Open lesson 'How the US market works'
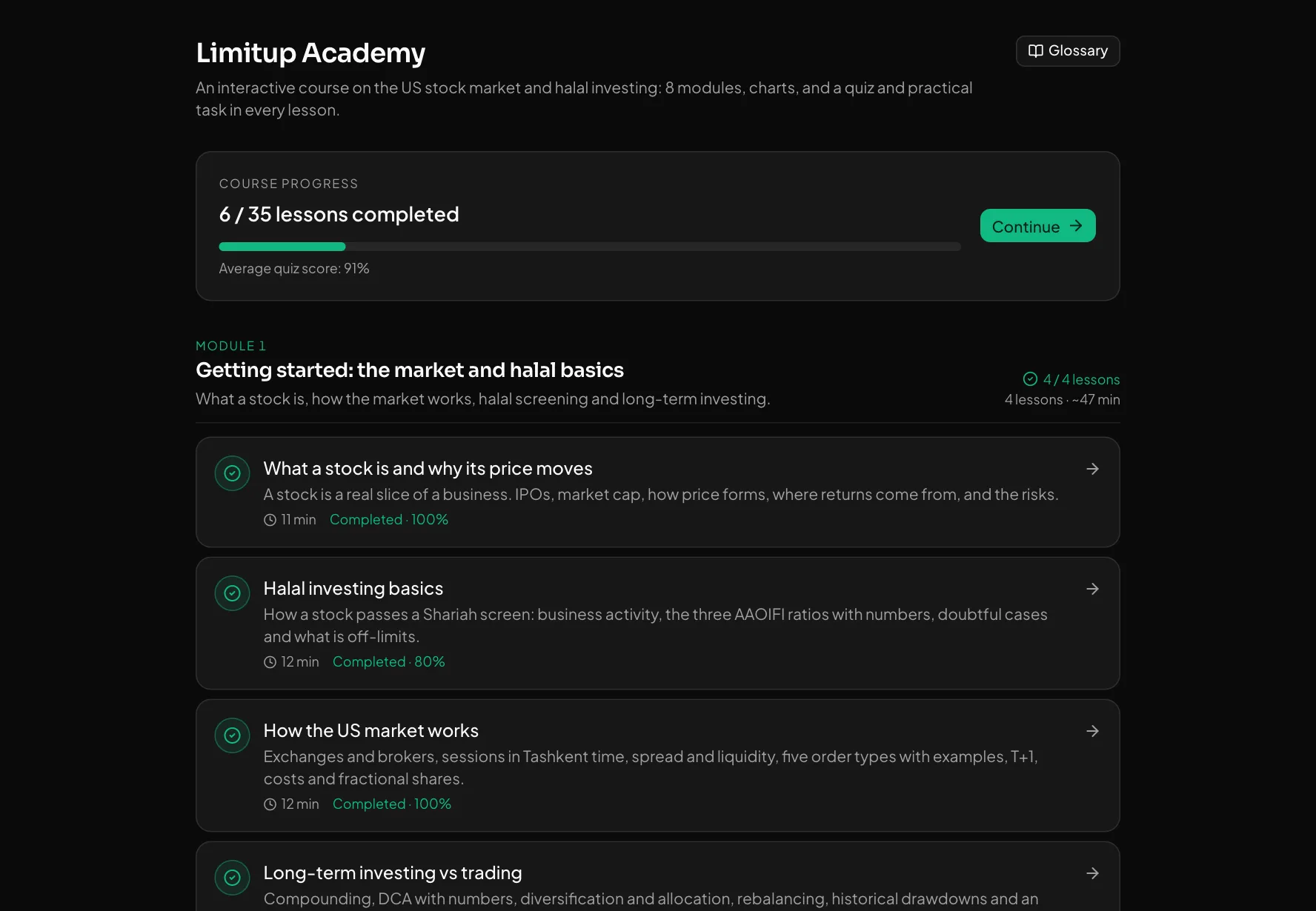 657,766
